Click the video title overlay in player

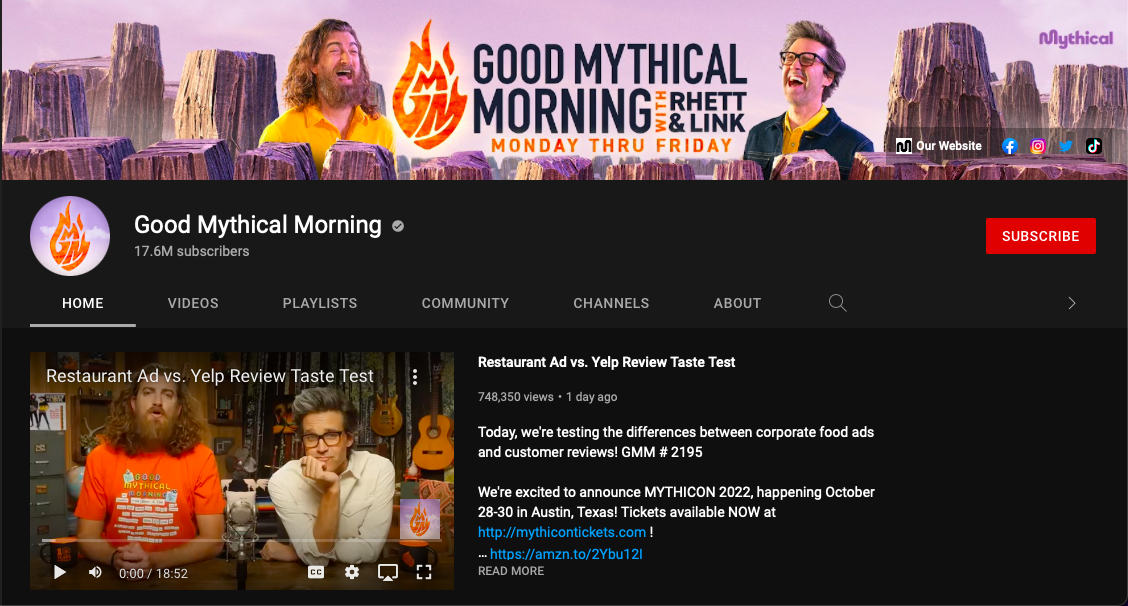[209, 376]
